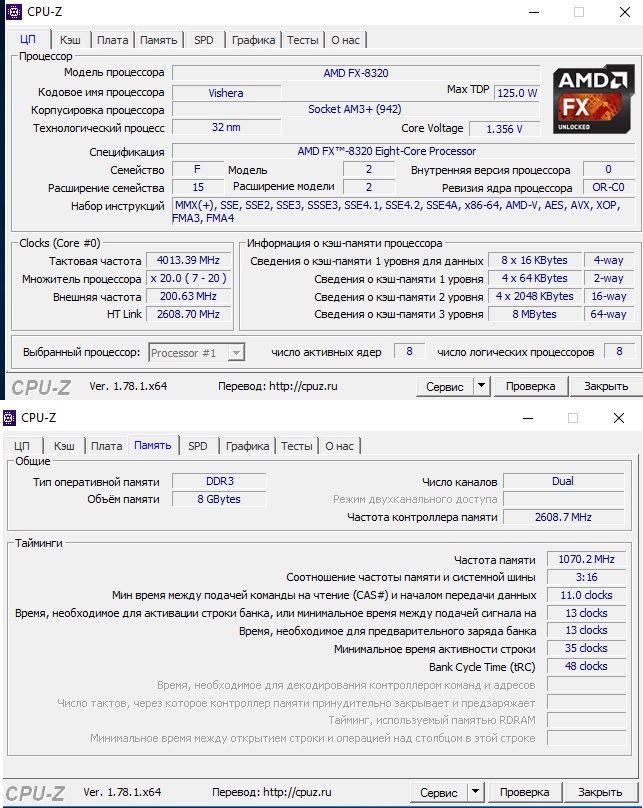Screen dimensions: 643x808
Task: Expand the Сервис dropdown arrow in top window
Action: 481,386
